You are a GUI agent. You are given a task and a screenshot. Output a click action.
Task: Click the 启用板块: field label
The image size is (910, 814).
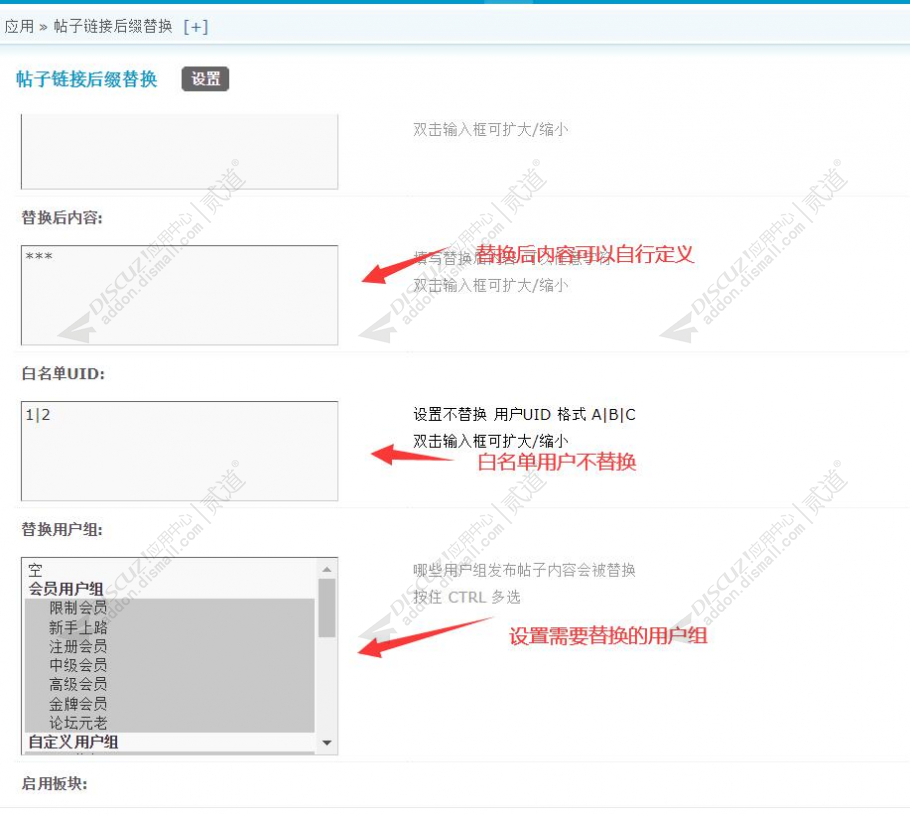[55, 784]
